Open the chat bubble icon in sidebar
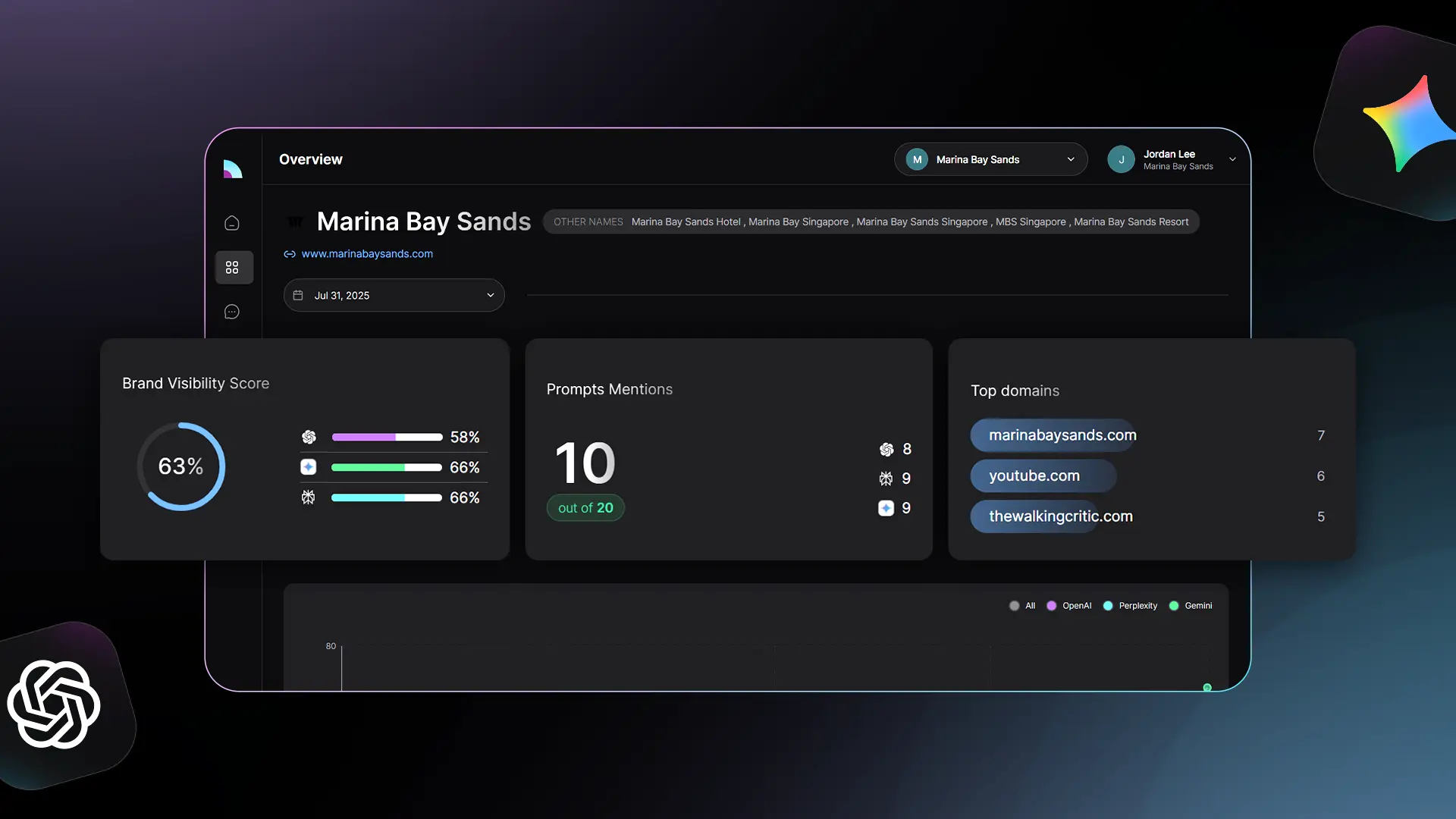The height and width of the screenshot is (819, 1456). 232,312
